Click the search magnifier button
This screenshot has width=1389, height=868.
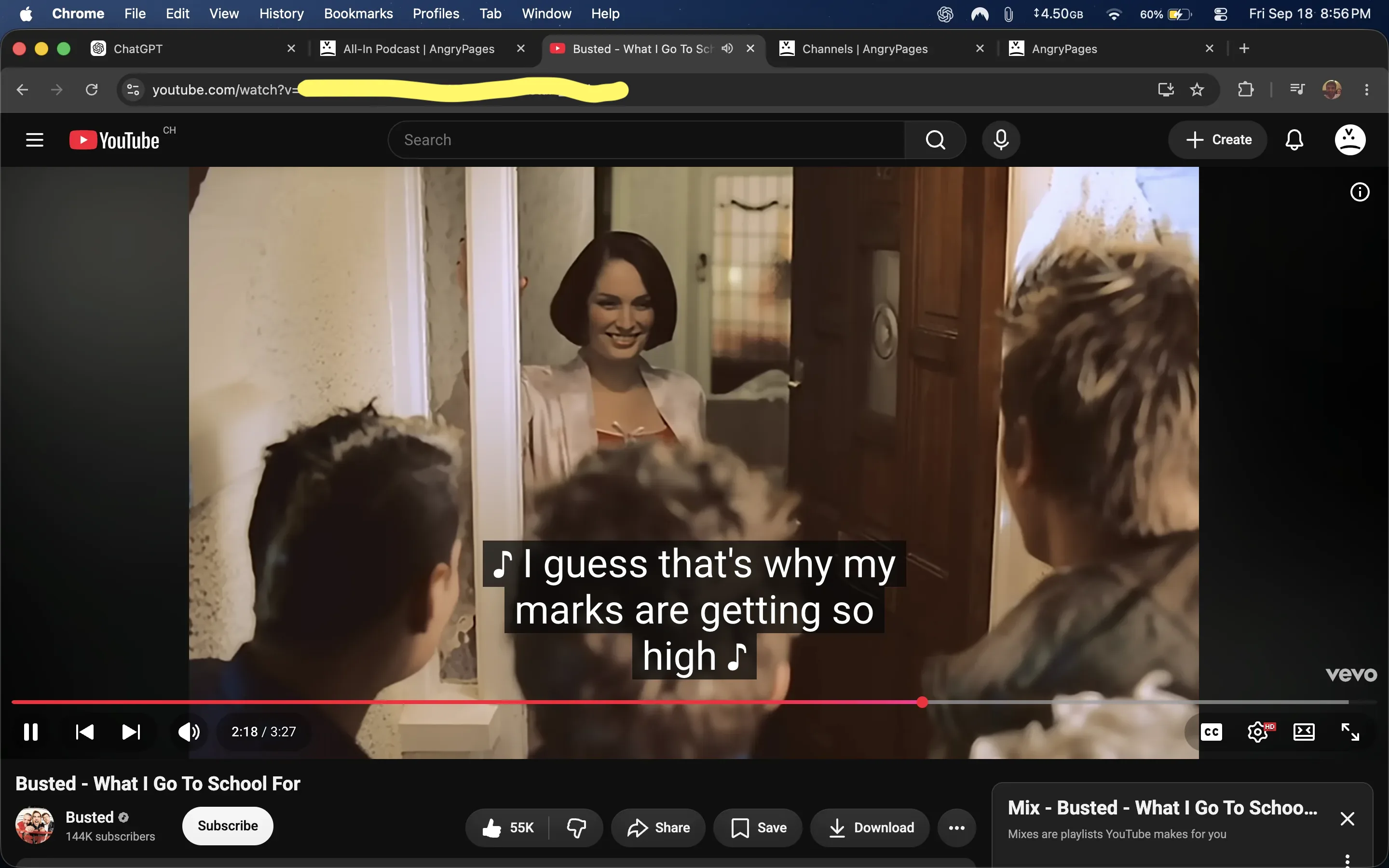935,139
